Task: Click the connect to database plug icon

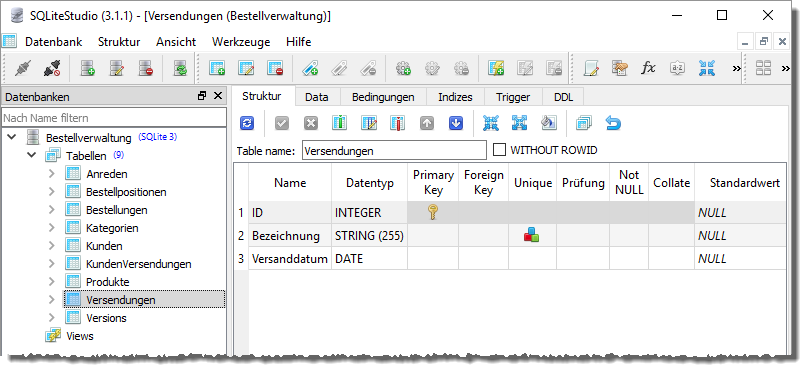Action: point(23,68)
